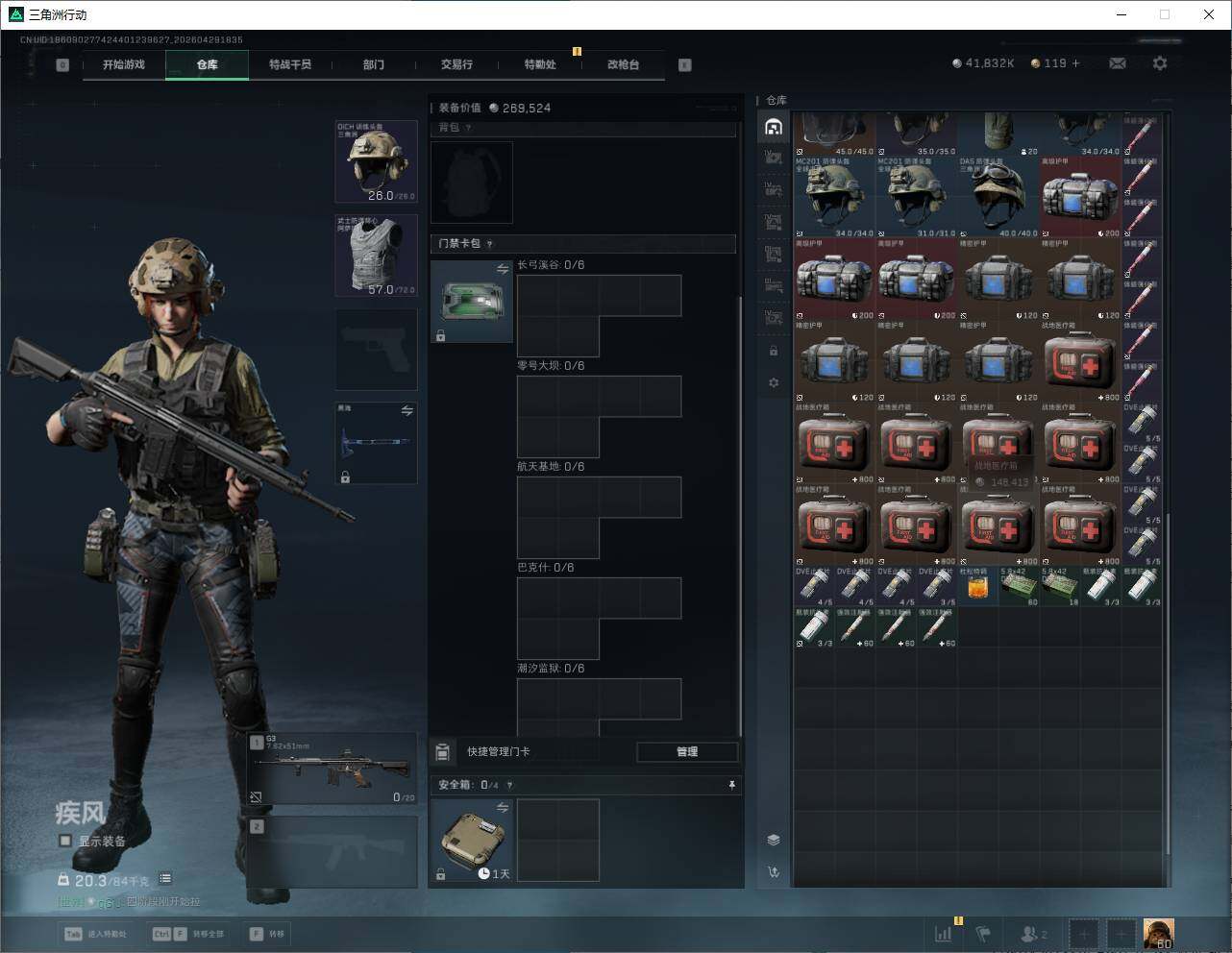Click the swap icon on the melee weapon slot

(x=407, y=411)
